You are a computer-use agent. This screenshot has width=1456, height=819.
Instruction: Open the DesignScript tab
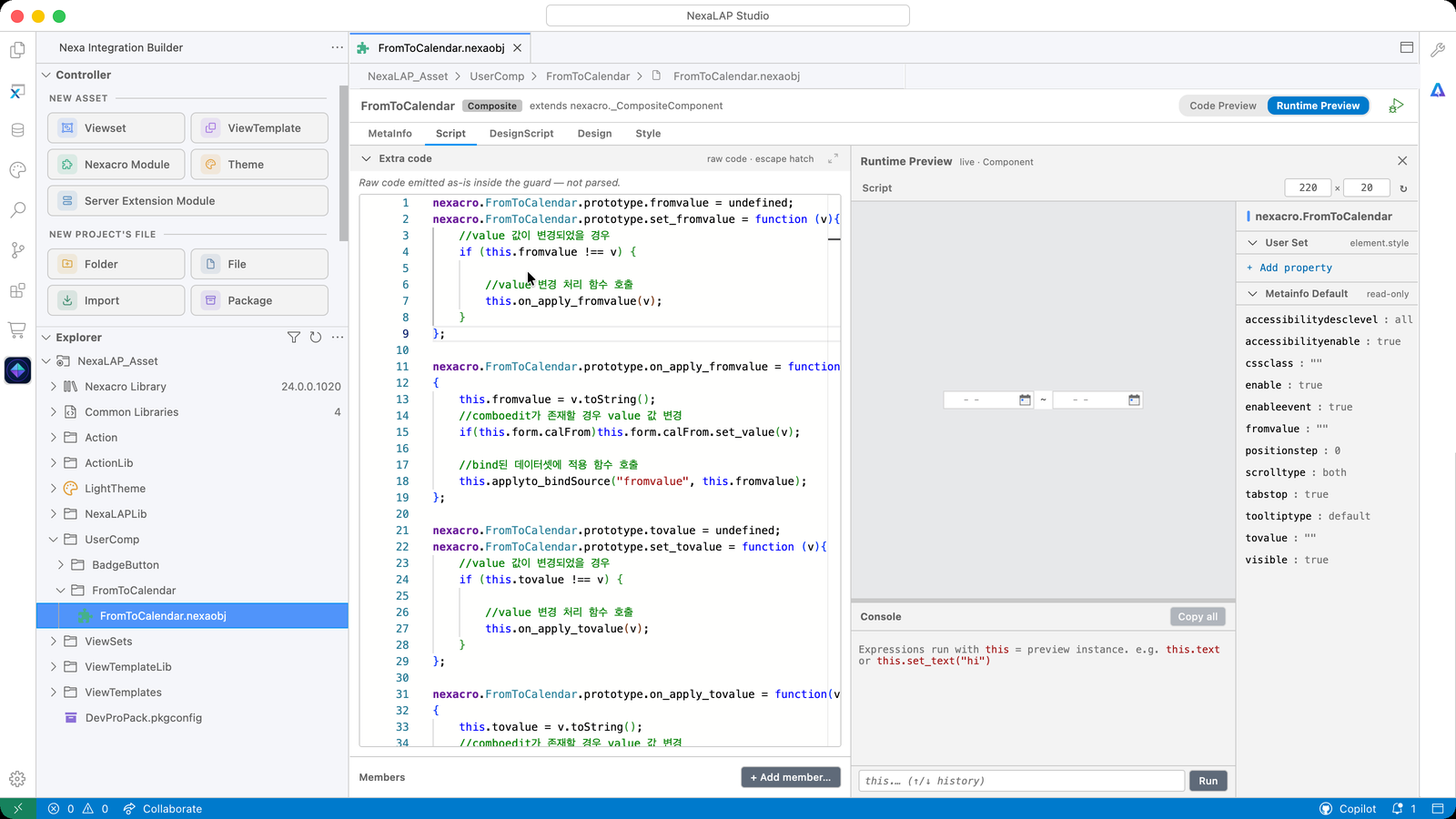click(521, 134)
